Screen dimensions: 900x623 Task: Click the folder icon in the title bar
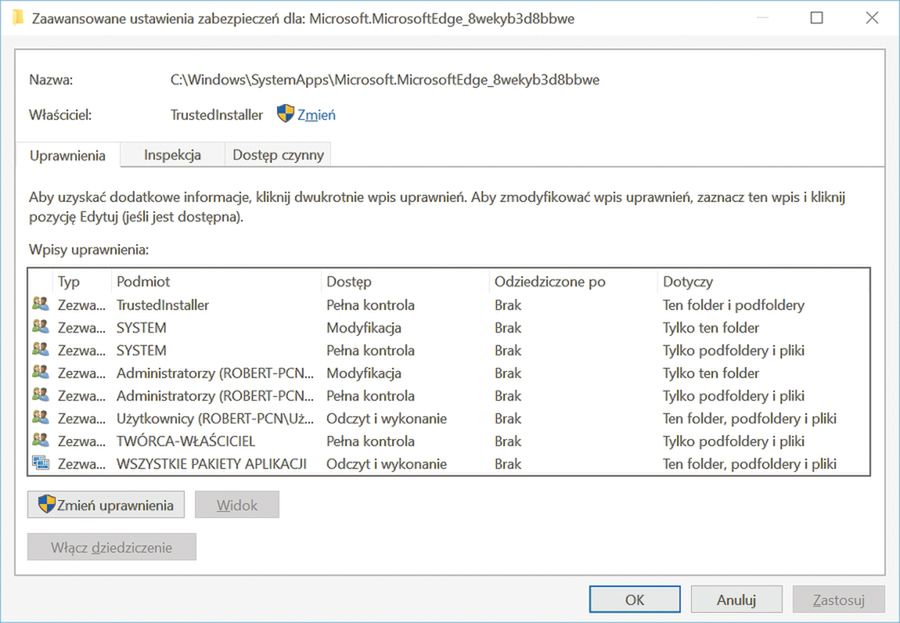[x=17, y=17]
